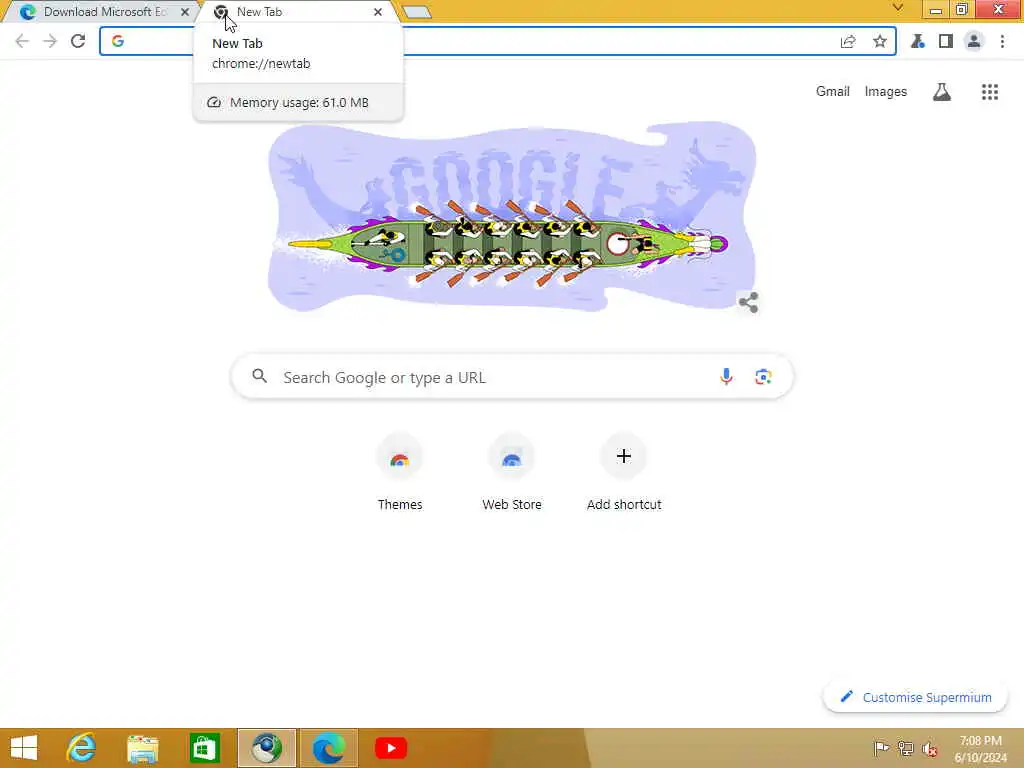
Task: Open the Windows Store taskbar icon
Action: 204,748
